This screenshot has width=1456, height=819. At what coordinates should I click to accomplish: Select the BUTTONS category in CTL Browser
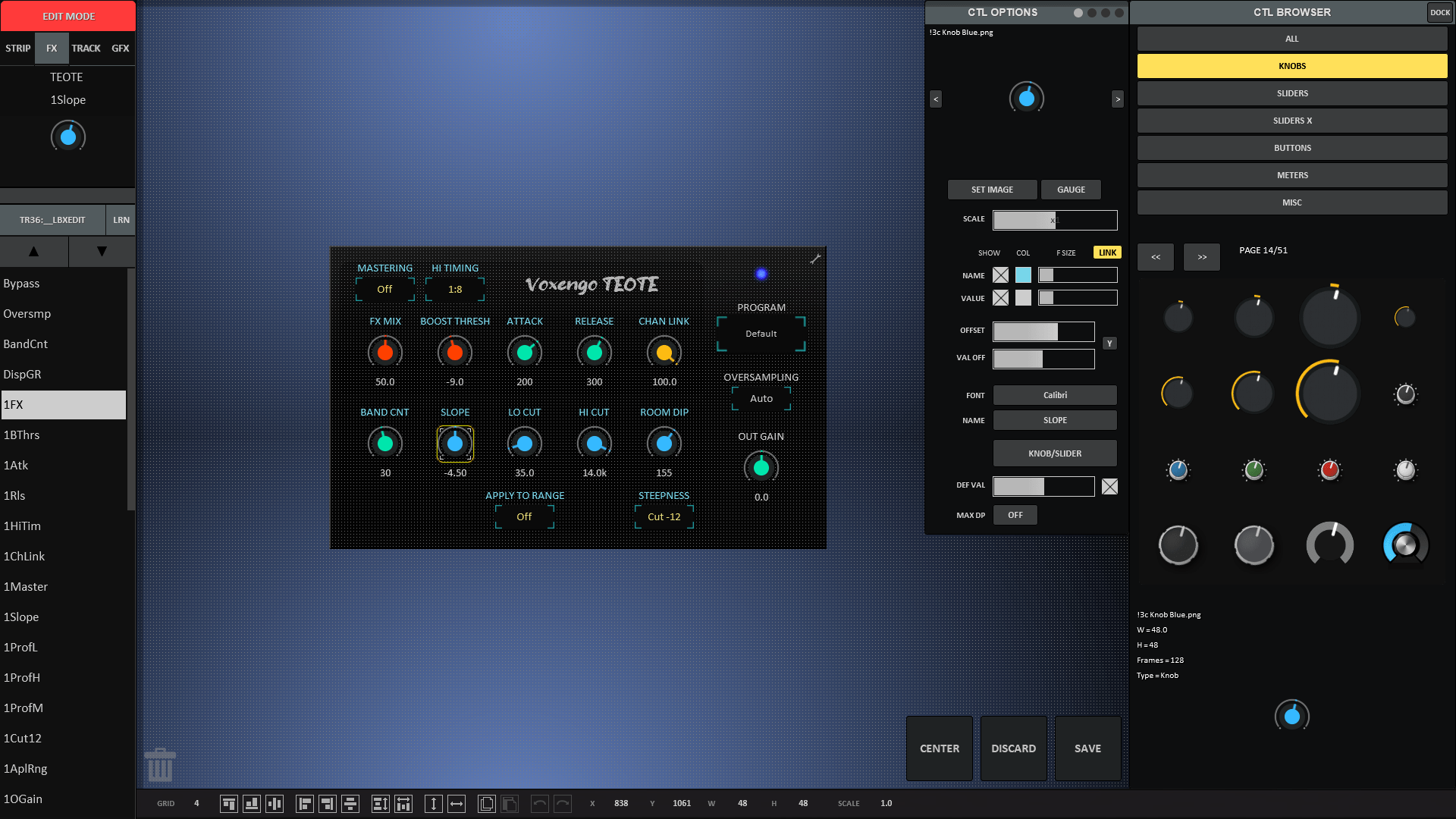[1292, 148]
